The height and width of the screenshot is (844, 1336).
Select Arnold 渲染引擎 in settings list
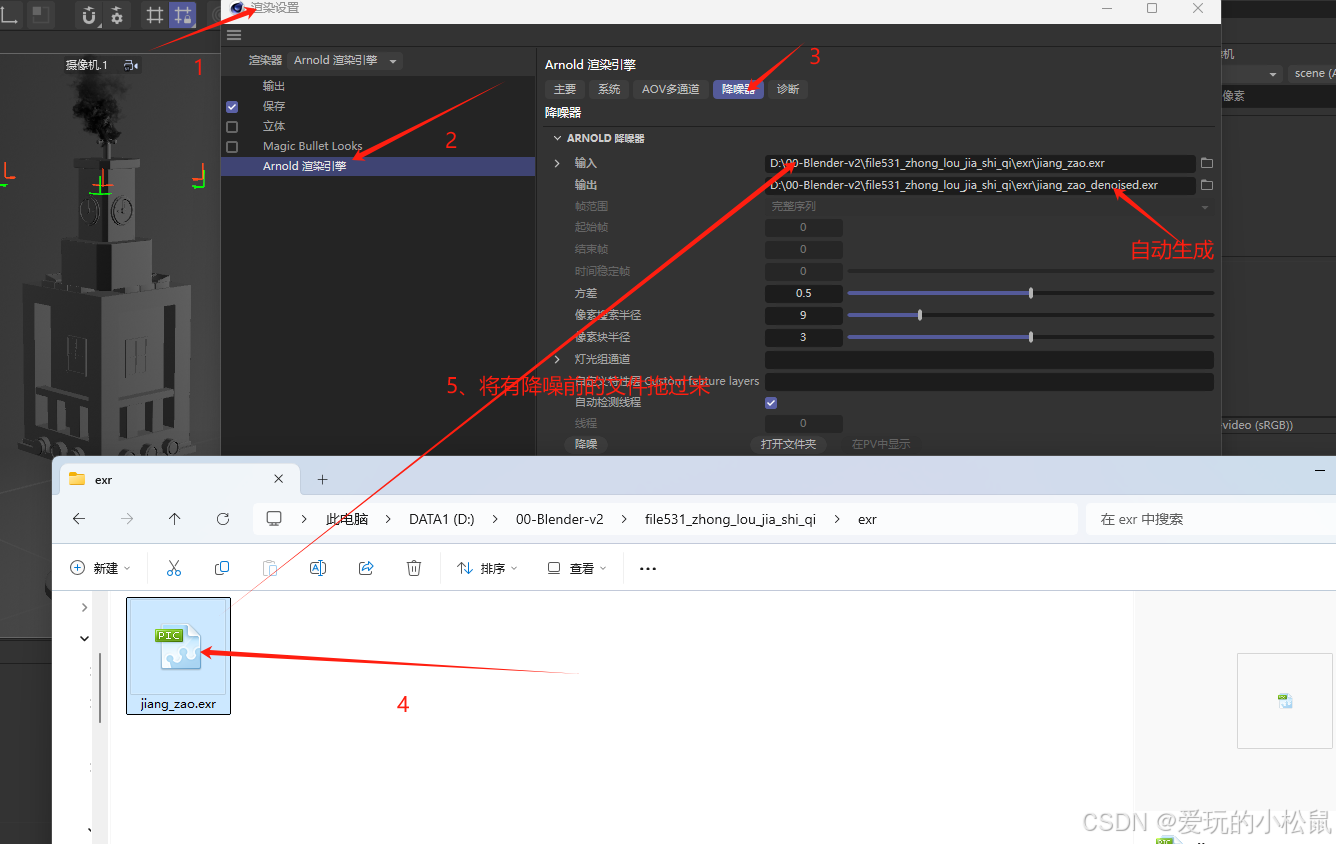378,166
